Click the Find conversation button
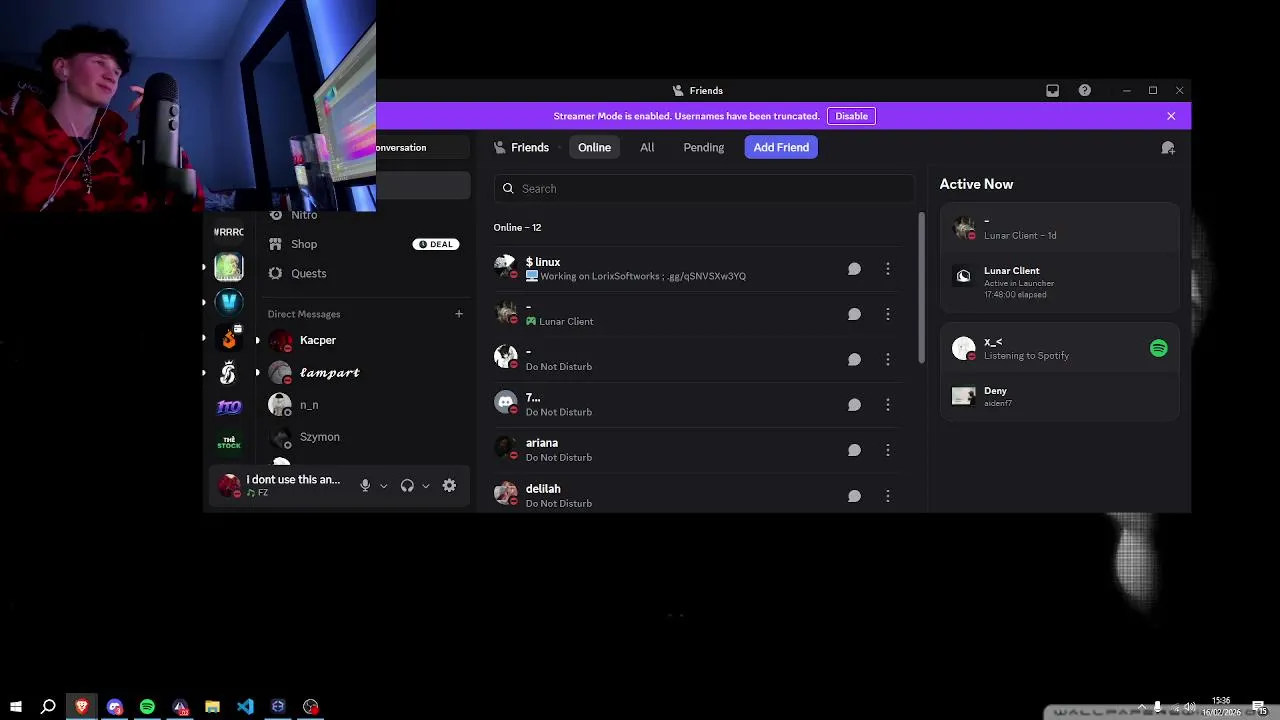 point(422,148)
